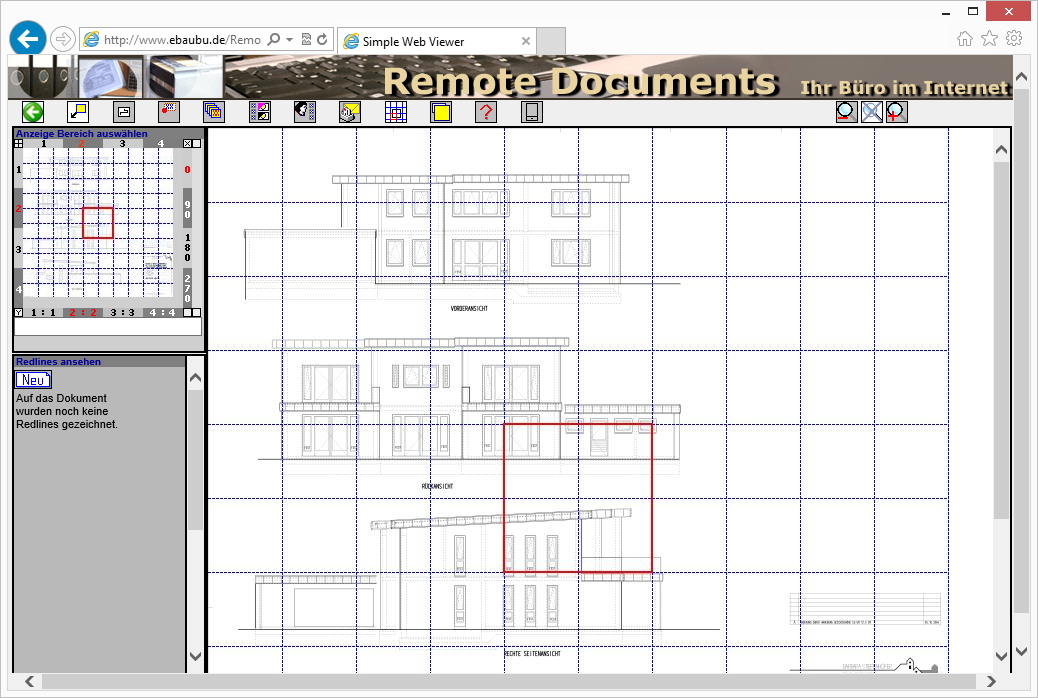The height and width of the screenshot is (698, 1038).
Task: Set rotation to 270 degrees
Action: tap(187, 288)
